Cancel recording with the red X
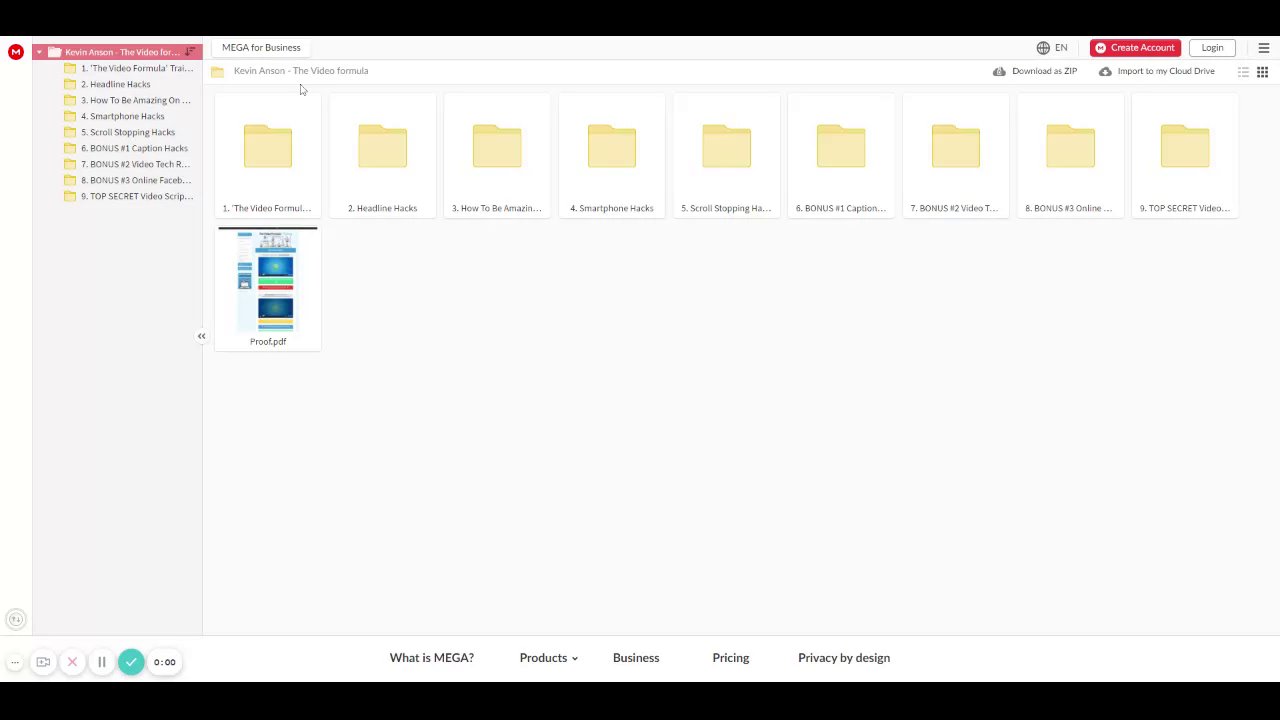Viewport: 1280px width, 720px height. [x=72, y=662]
